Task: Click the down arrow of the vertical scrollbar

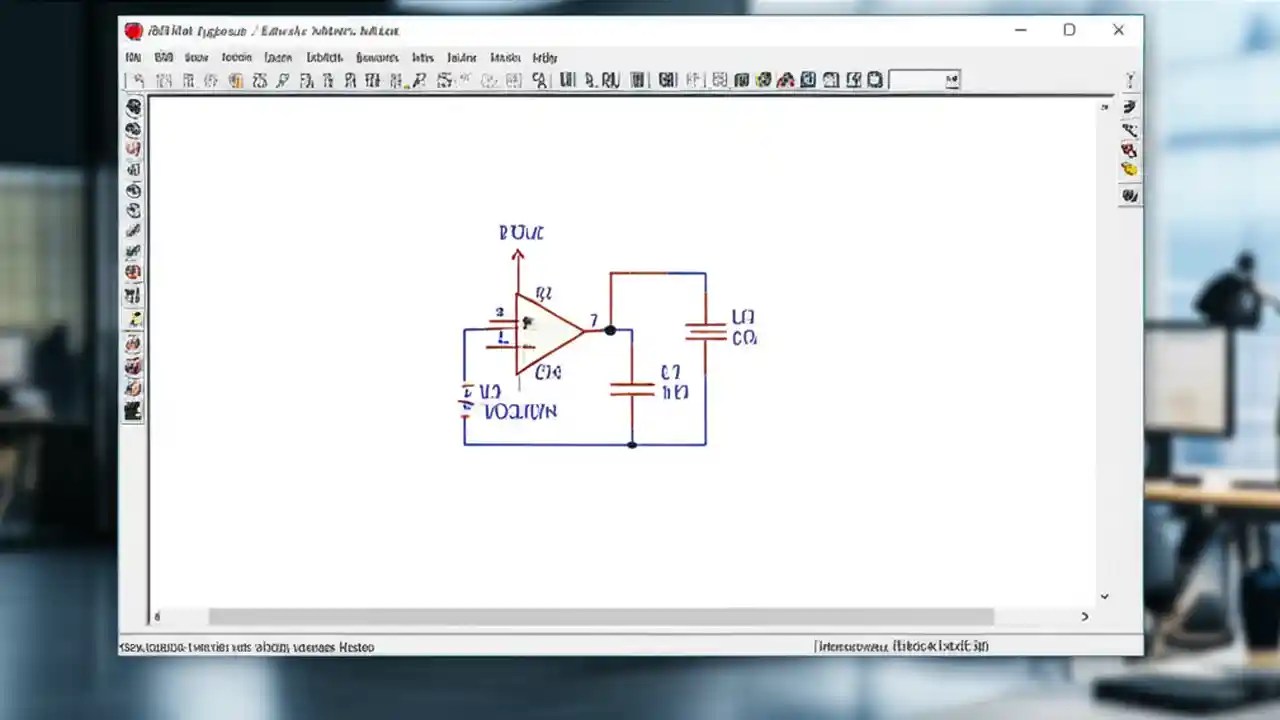Action: pyautogui.click(x=1104, y=596)
